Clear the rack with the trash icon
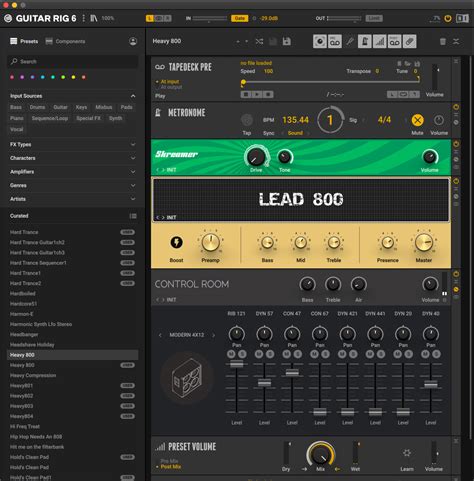This screenshot has width=474, height=481. 443,41
